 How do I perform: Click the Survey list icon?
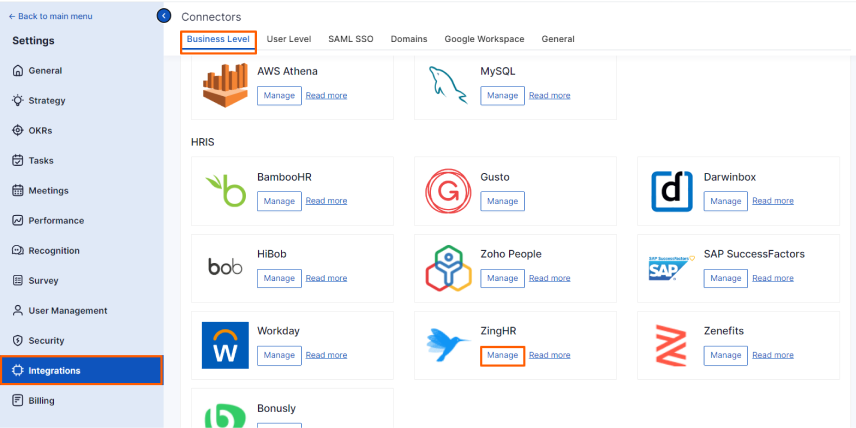click(x=18, y=281)
